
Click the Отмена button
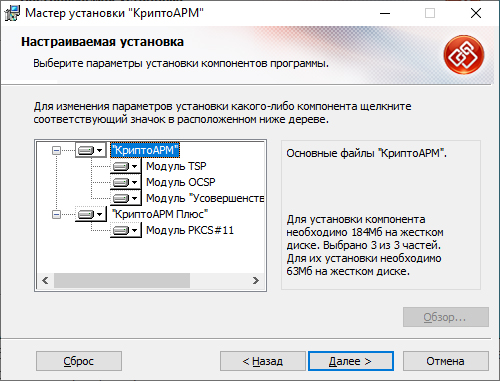tap(446, 361)
